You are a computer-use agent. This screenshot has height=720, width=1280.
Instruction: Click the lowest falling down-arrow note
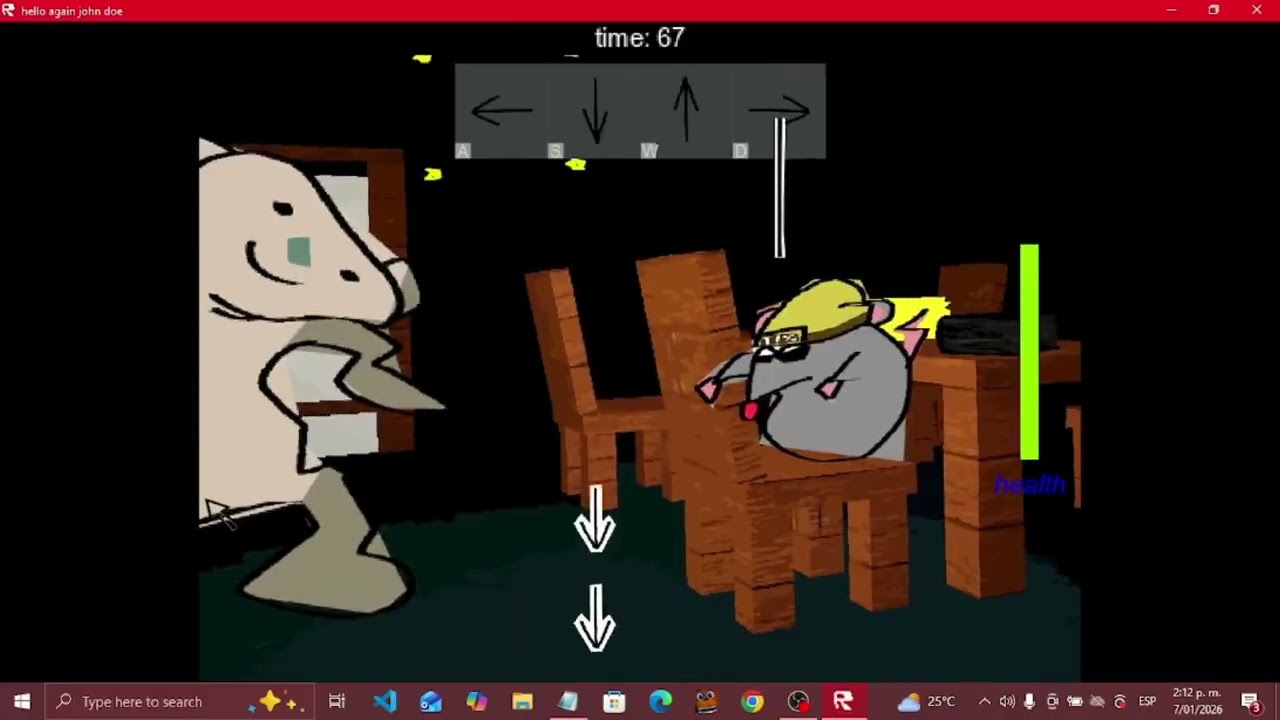(x=595, y=619)
